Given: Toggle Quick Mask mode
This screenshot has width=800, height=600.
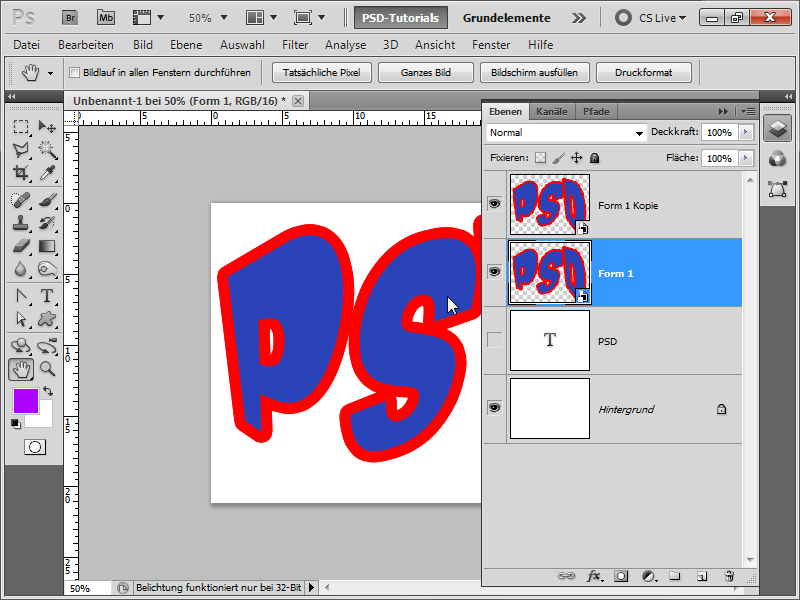Looking at the screenshot, I should click(35, 447).
